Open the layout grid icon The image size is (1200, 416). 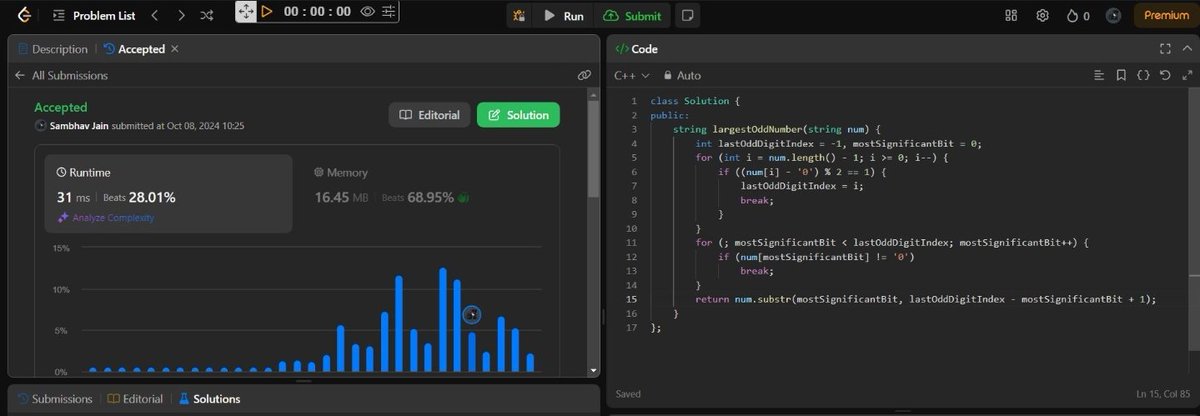pos(1012,16)
